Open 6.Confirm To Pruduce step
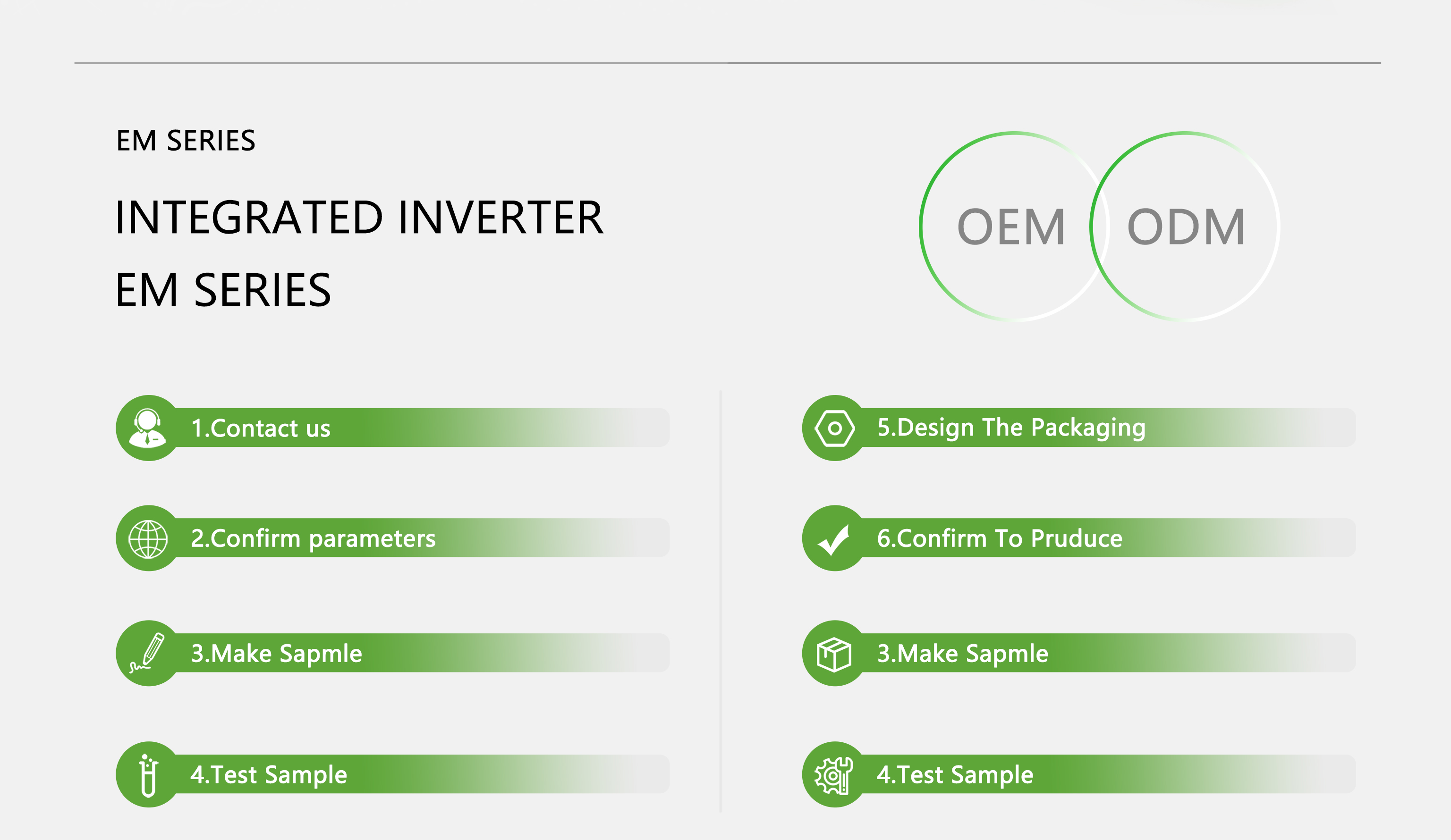 [1079, 538]
